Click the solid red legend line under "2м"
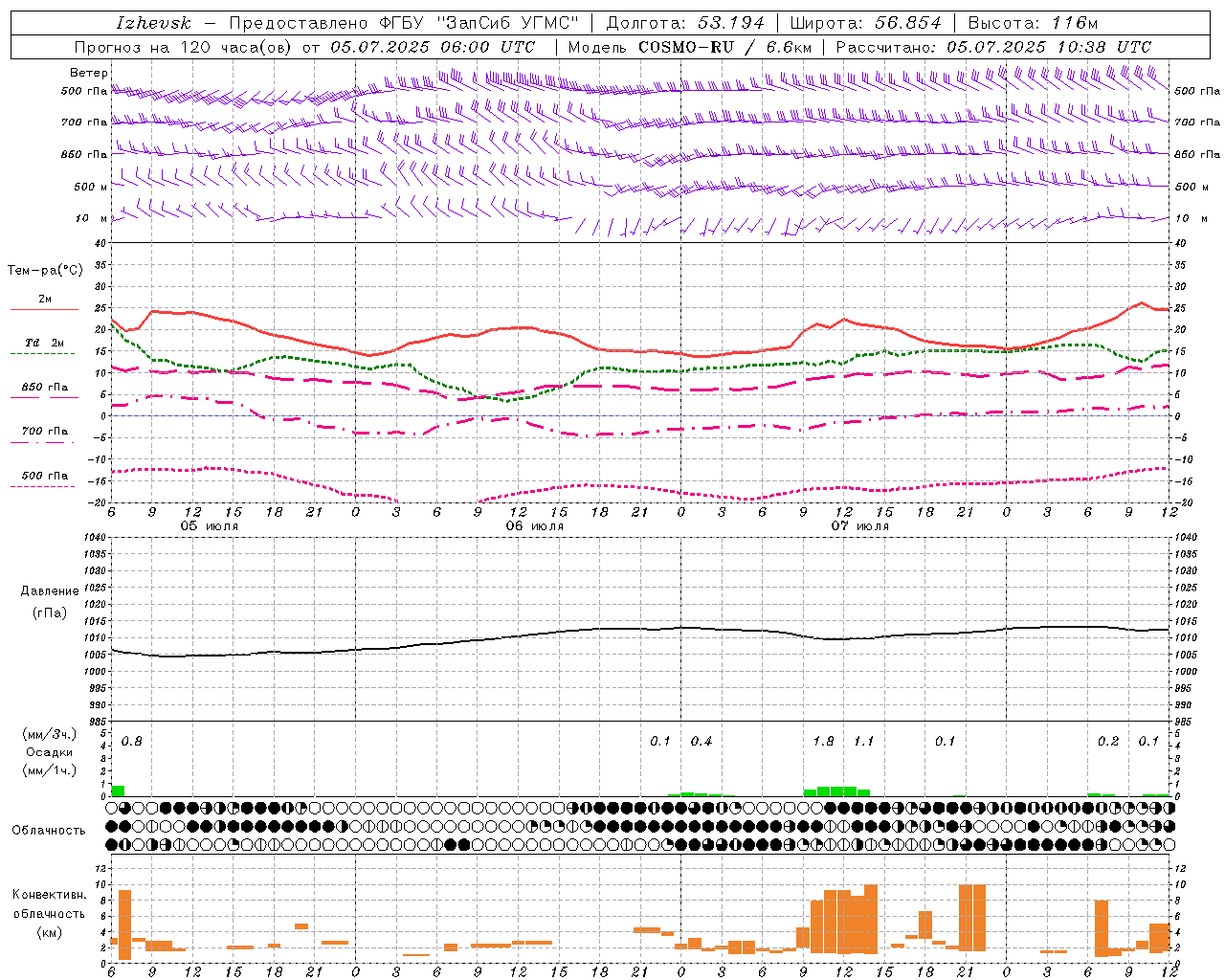Image resolution: width=1225 pixels, height=980 pixels. pyautogui.click(x=43, y=310)
